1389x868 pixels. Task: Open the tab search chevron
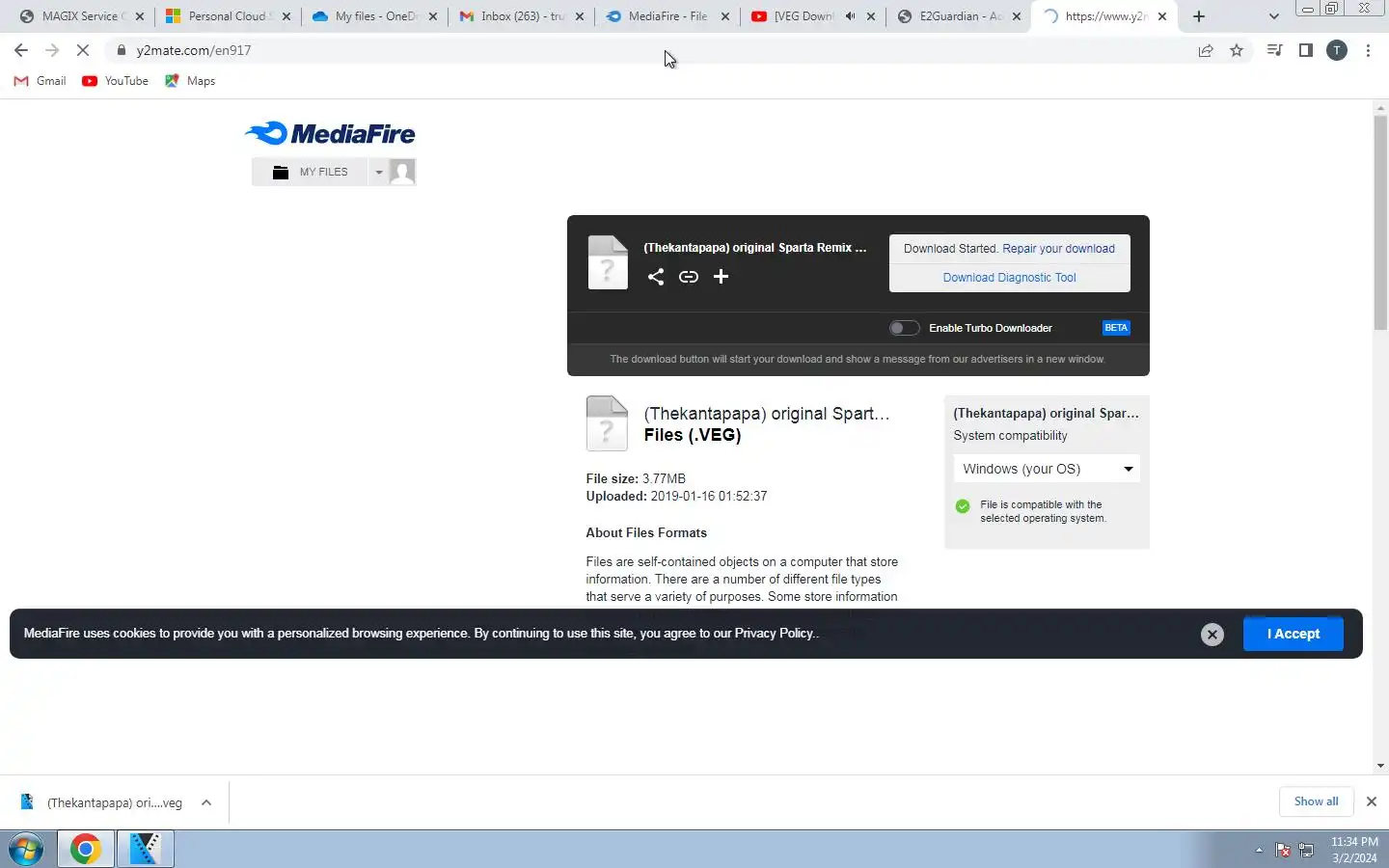pyautogui.click(x=1273, y=16)
